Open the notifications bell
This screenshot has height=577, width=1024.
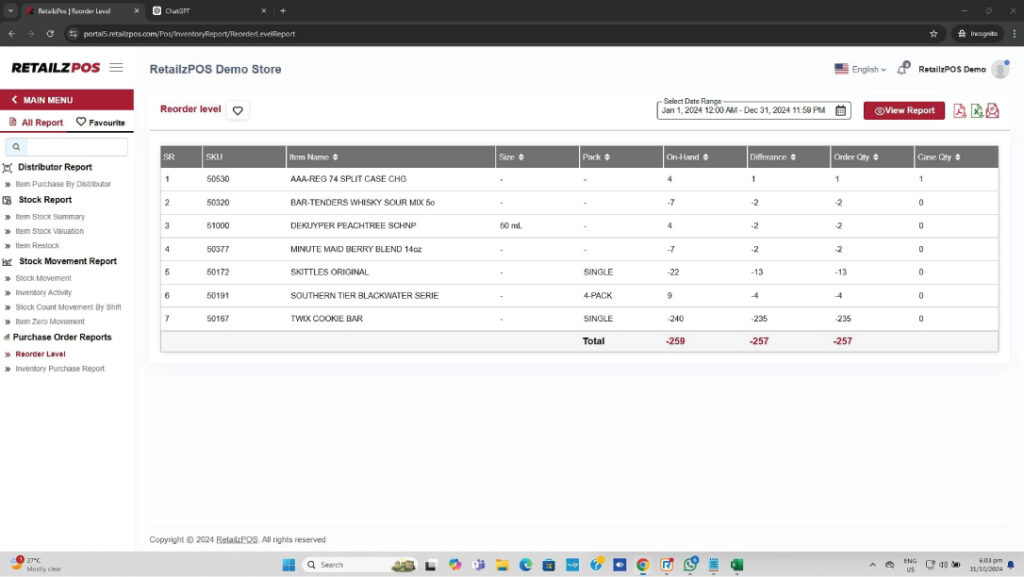[902, 69]
